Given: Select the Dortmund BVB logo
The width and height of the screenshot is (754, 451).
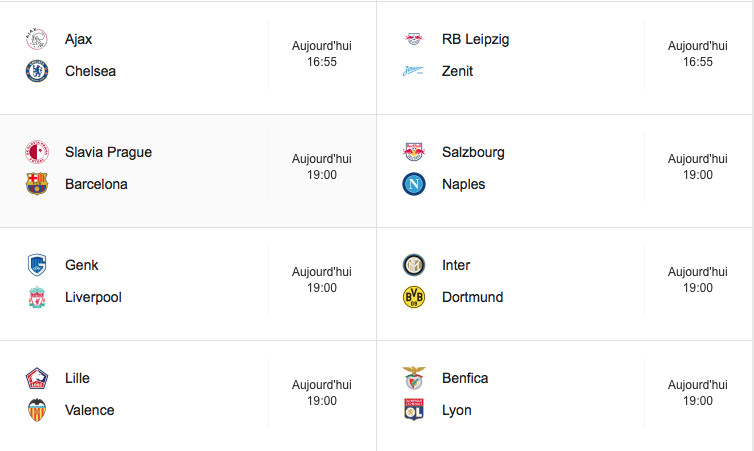Looking at the screenshot, I should point(413,297).
